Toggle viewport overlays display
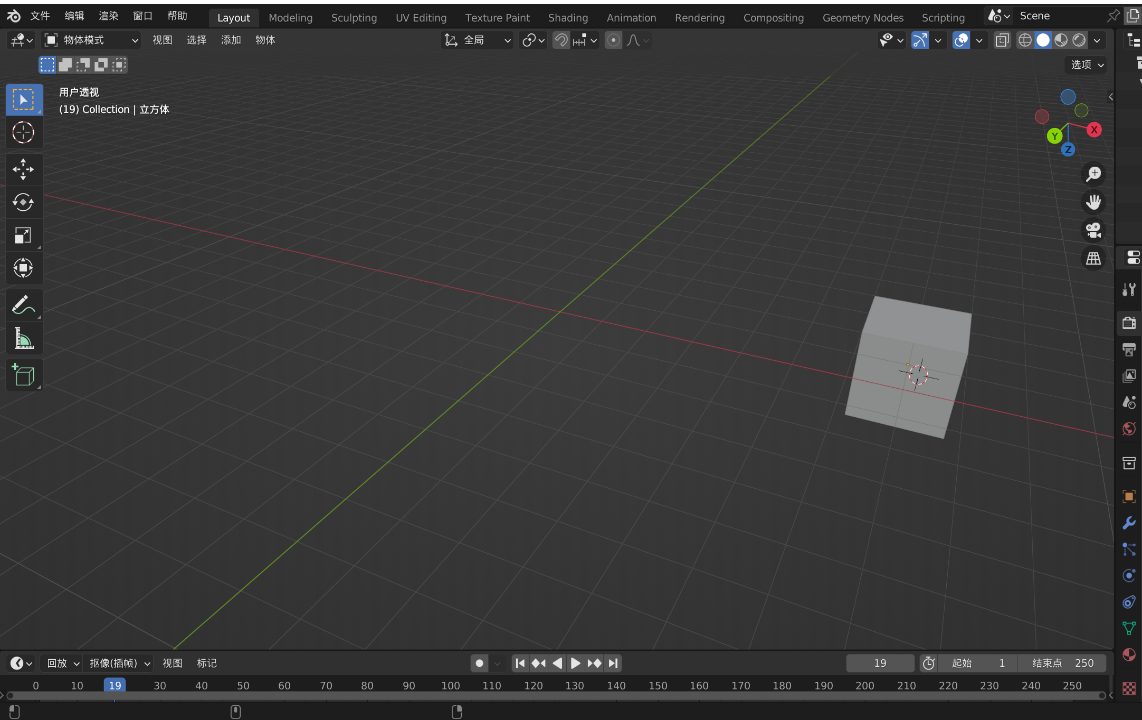The height and width of the screenshot is (720, 1142). pos(961,40)
